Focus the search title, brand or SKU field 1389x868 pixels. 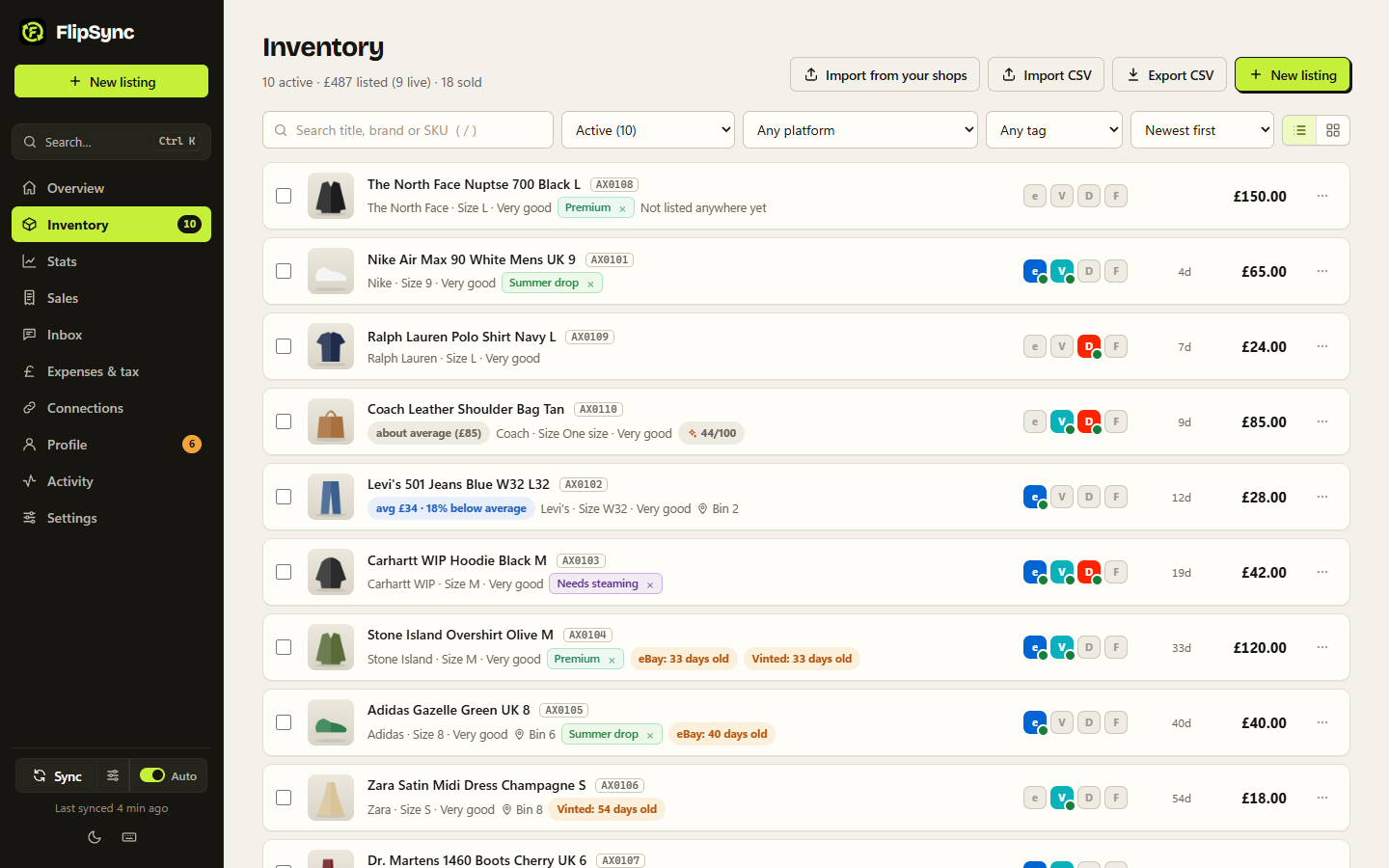408,130
